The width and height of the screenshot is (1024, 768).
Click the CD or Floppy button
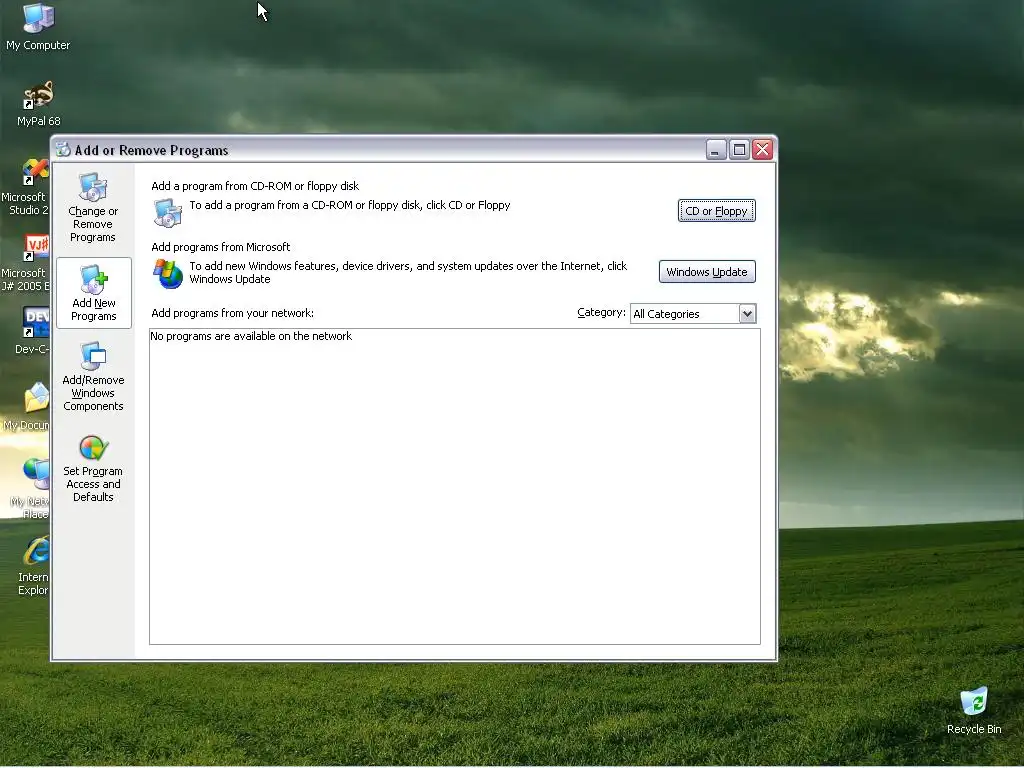(716, 211)
